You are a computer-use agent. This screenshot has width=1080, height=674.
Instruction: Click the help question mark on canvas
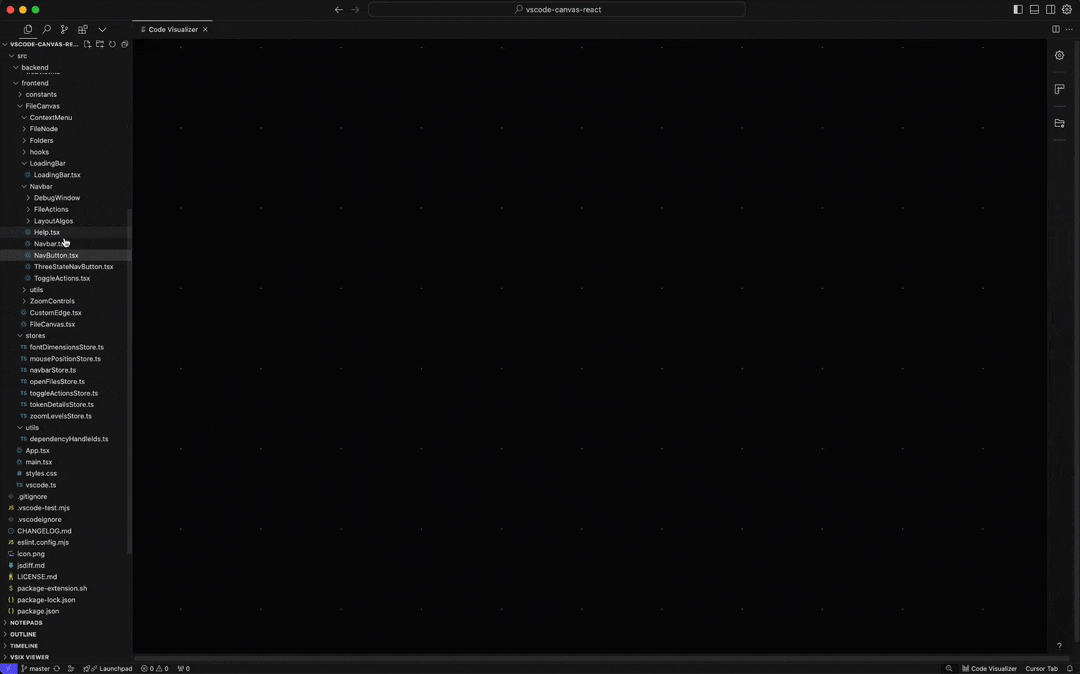tap(1059, 646)
